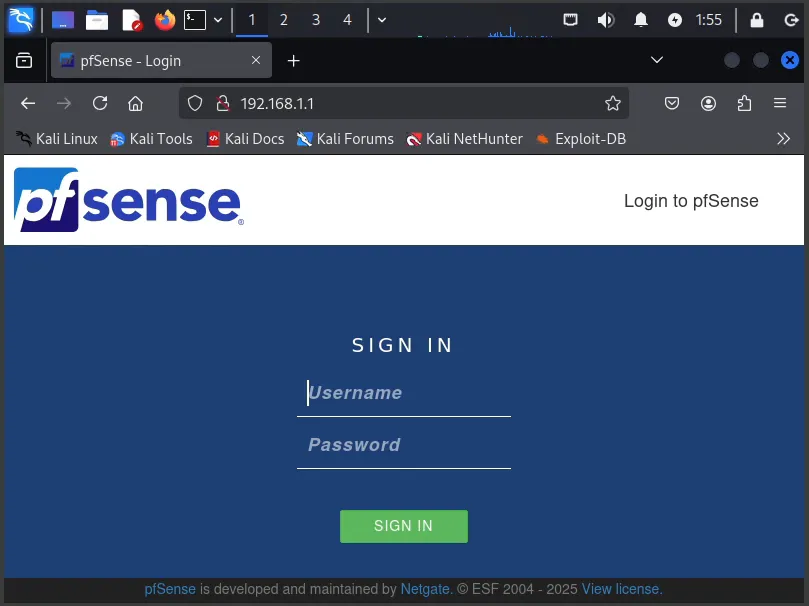Switch to workspace 4

347,20
